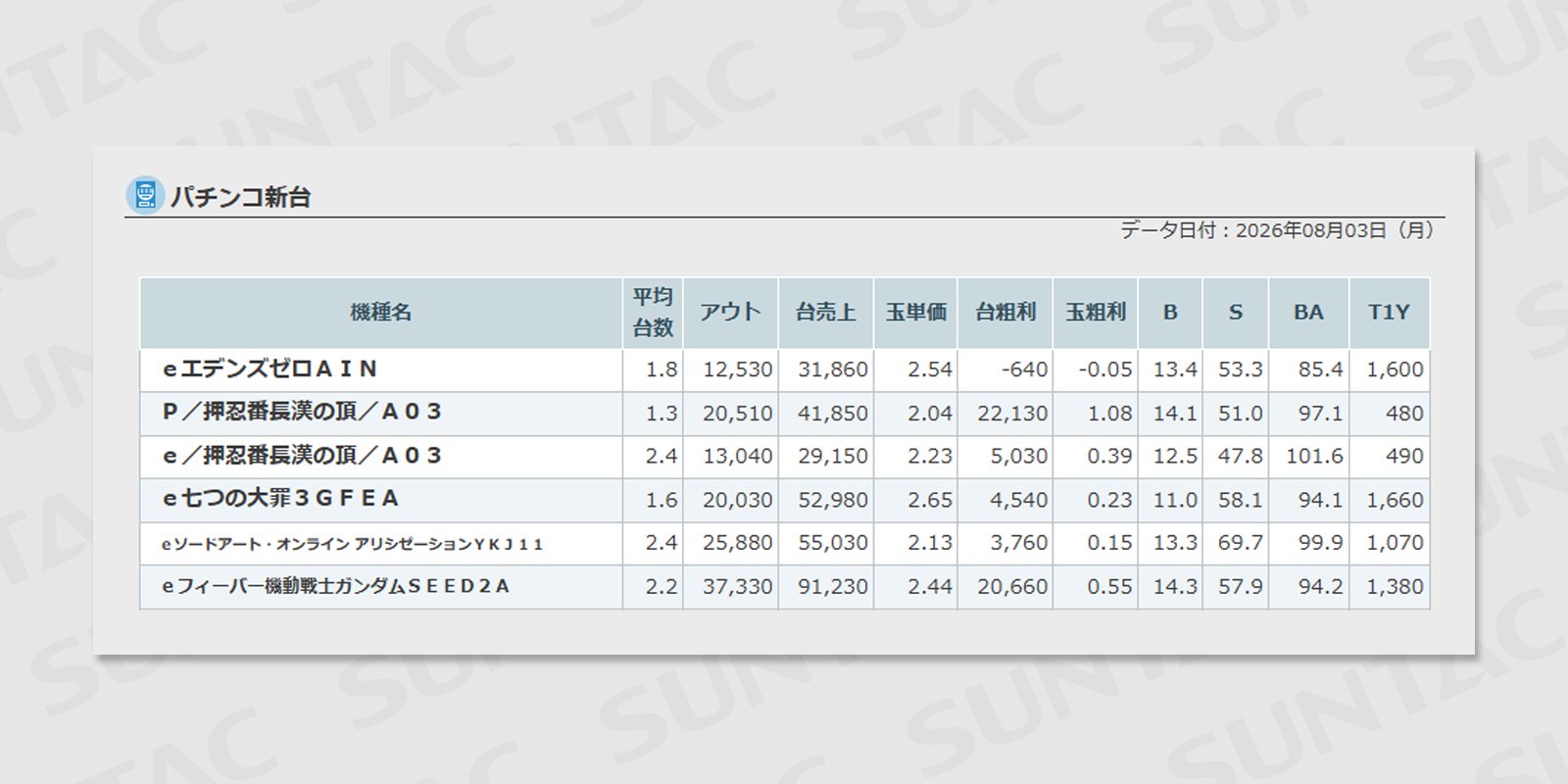Click the B value 11.0
The height and width of the screenshot is (784, 1568).
pyautogui.click(x=1175, y=500)
